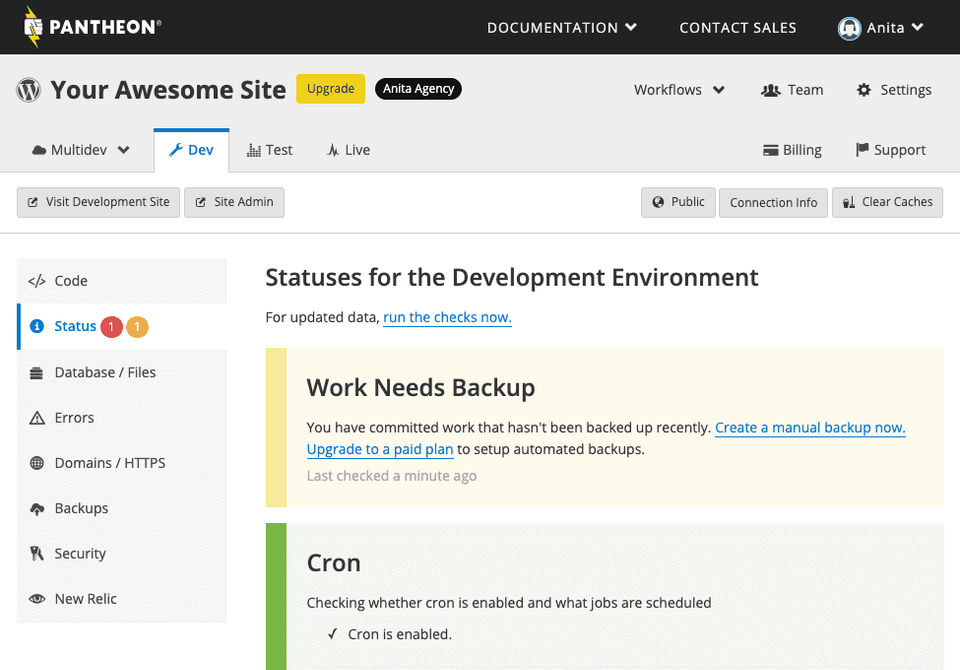Screen dimensions: 960x670
Task: Click the WordPress logo icon
Action: [x=28, y=90]
